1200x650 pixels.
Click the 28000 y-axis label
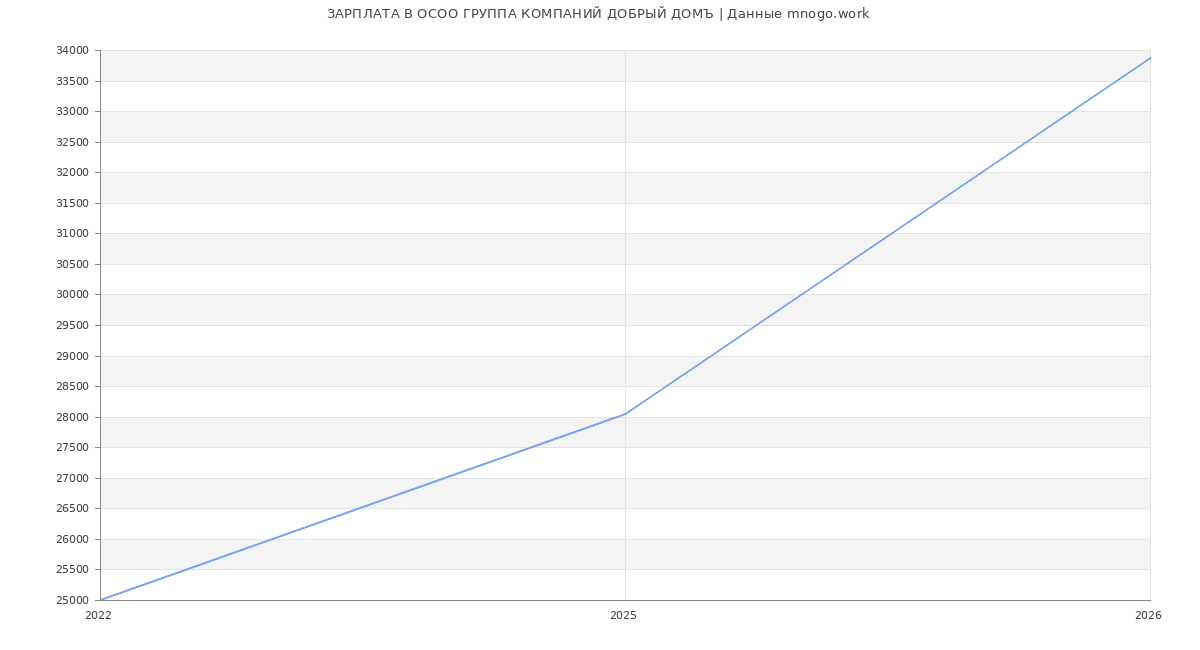pyautogui.click(x=72, y=417)
